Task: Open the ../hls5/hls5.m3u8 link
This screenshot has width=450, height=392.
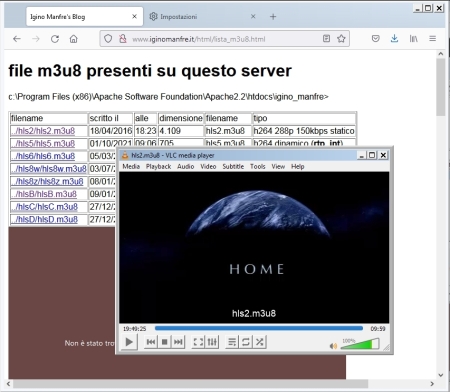Action: [43, 144]
